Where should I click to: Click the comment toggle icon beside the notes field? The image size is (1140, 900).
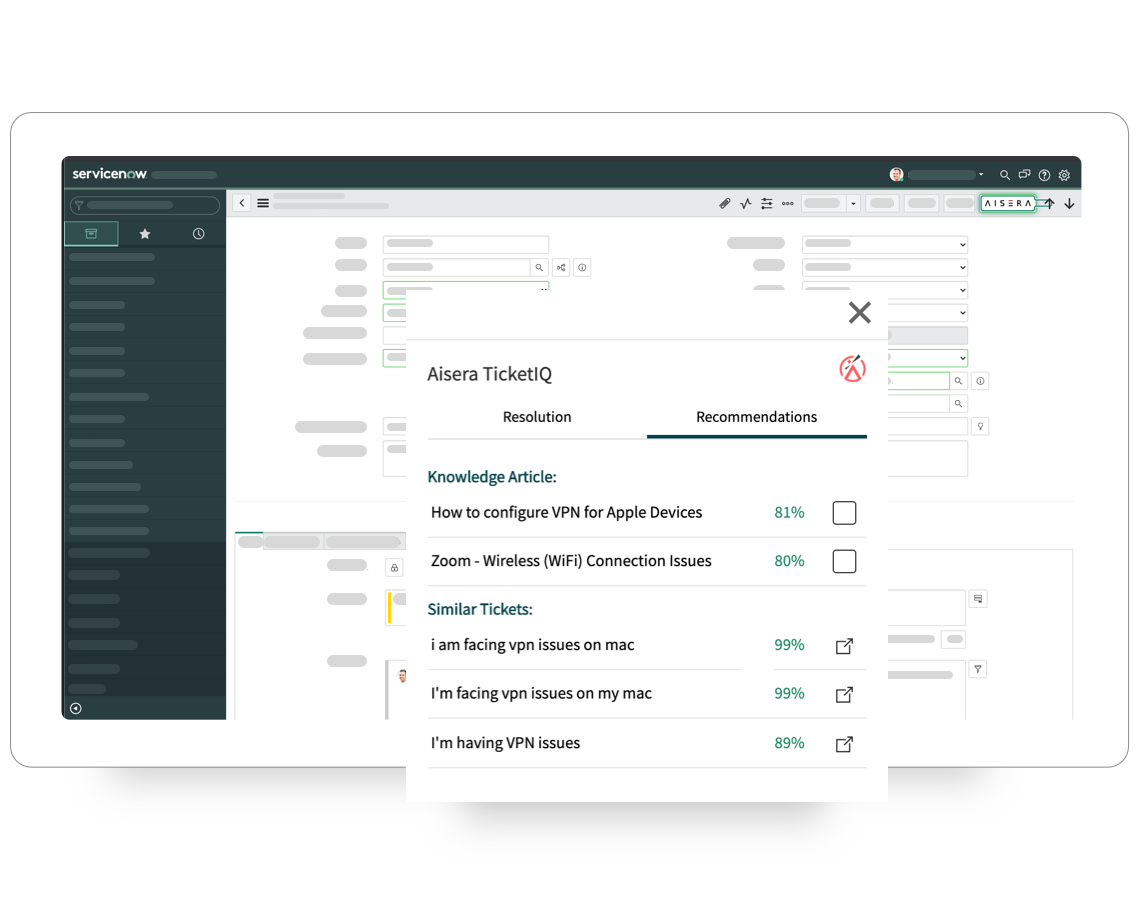979,599
